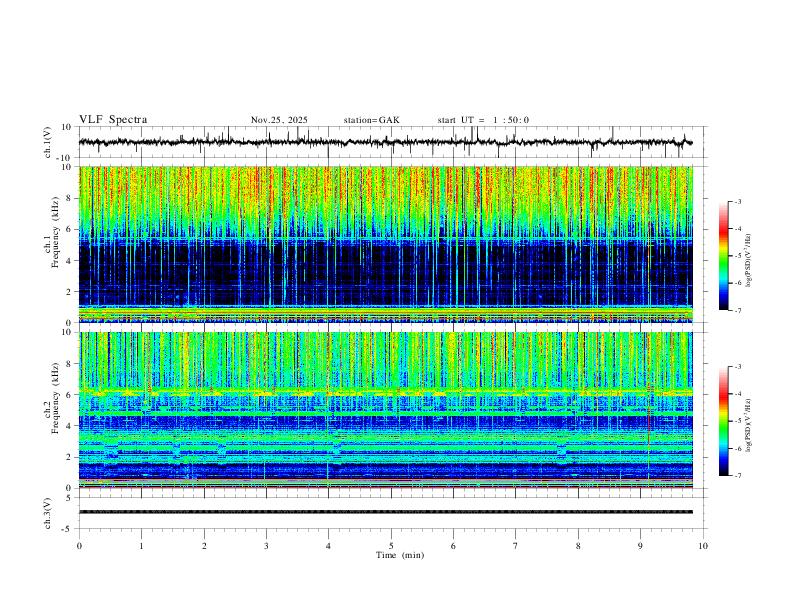Click the "ch.3(V)" axis label
792x612 pixels.
[48, 514]
